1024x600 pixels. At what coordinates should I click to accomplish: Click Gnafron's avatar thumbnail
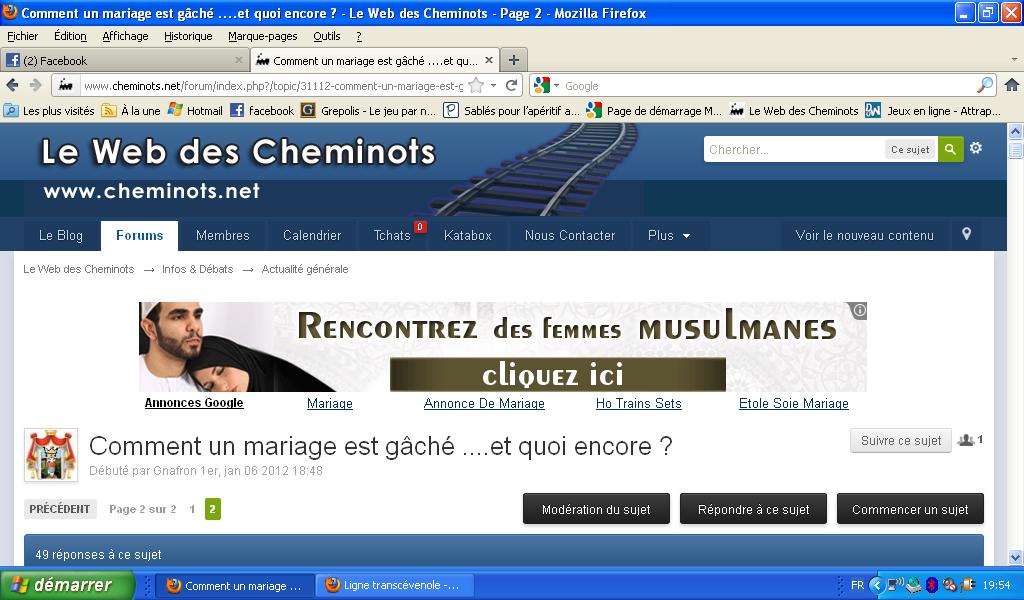(51, 455)
